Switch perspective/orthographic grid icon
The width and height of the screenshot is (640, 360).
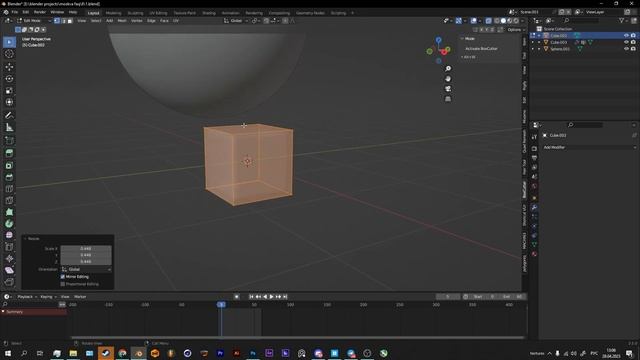(448, 99)
